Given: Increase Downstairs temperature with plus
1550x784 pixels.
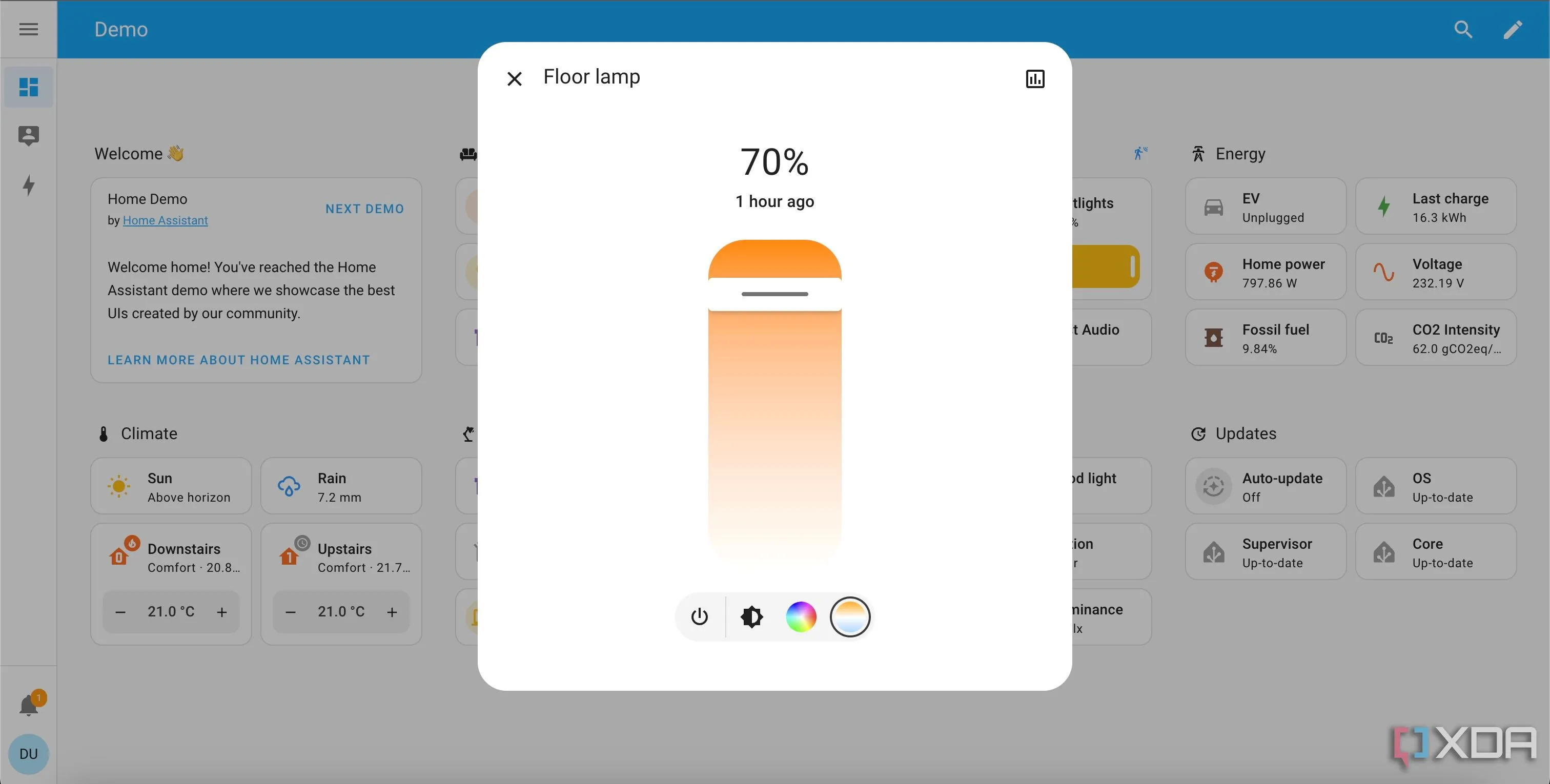Looking at the screenshot, I should point(222,612).
